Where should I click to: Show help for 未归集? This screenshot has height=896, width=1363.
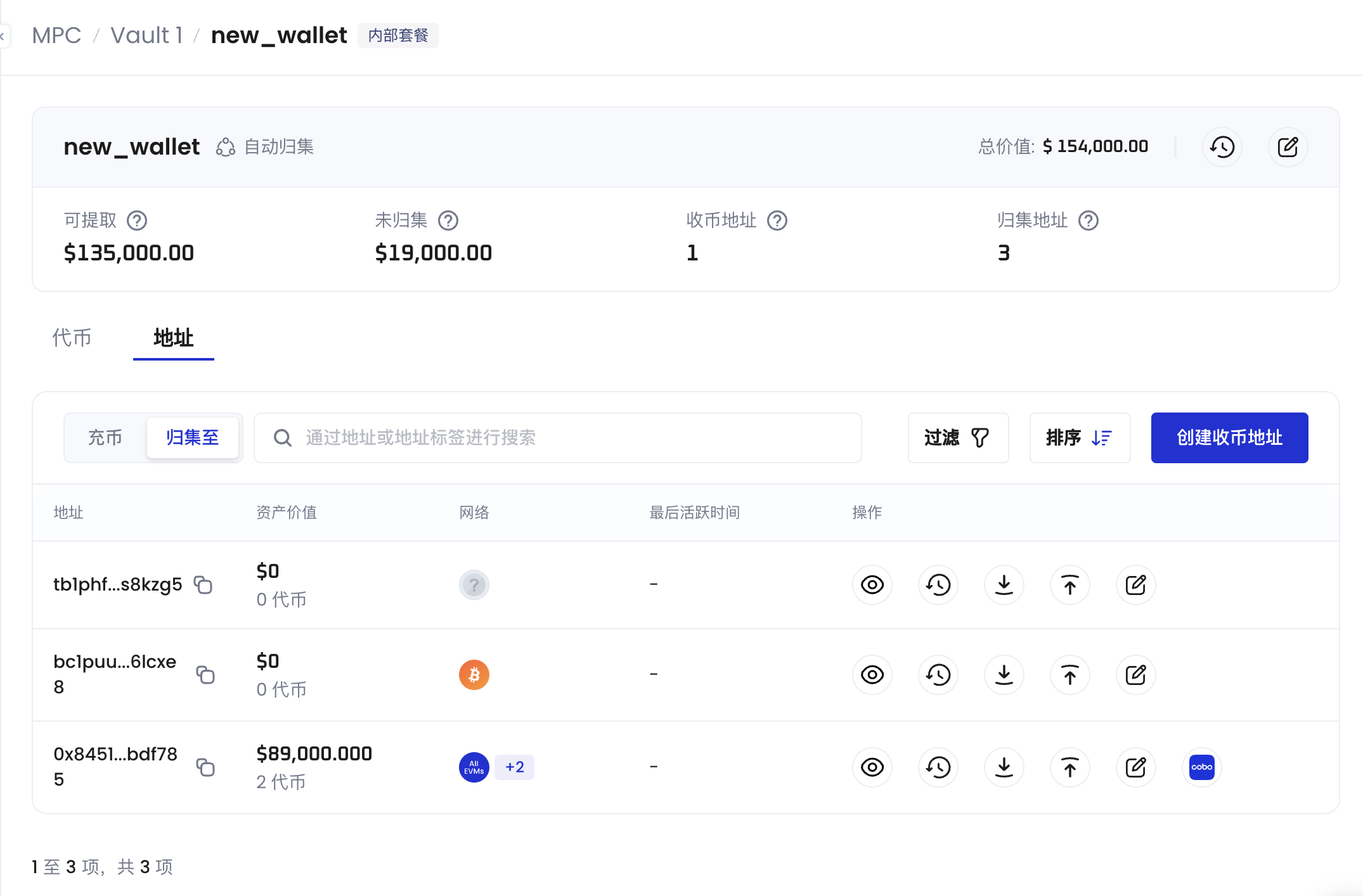click(x=448, y=221)
